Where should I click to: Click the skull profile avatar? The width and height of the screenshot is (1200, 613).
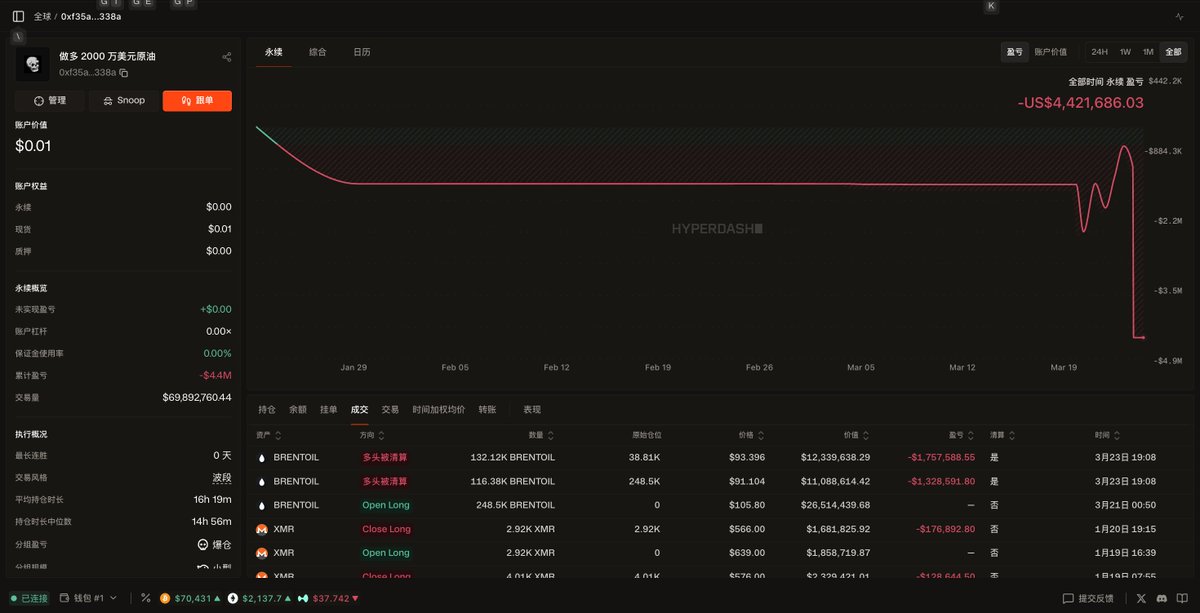pos(32,64)
